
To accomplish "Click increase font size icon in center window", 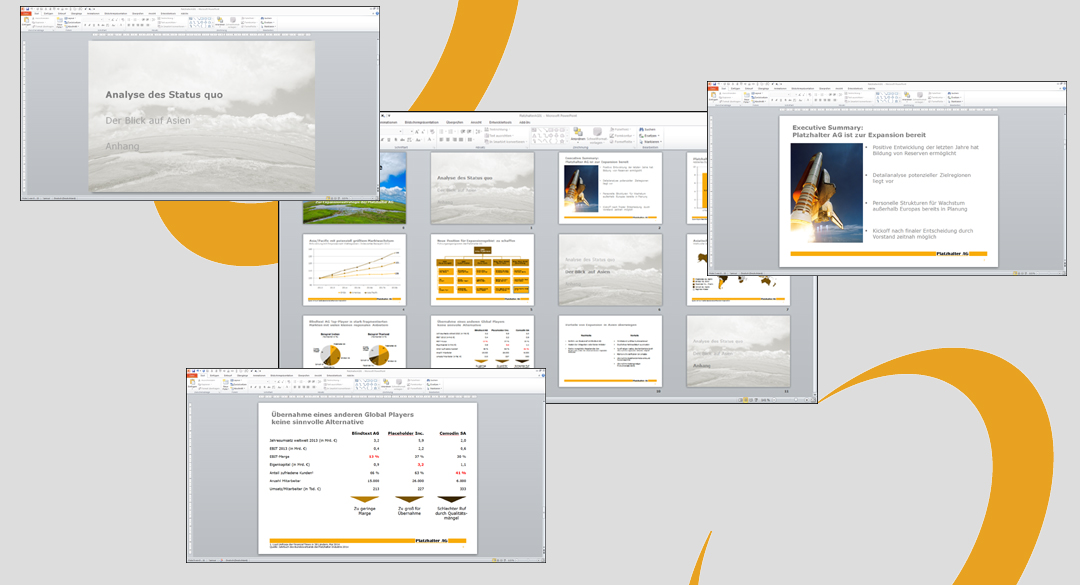I will 417,131.
